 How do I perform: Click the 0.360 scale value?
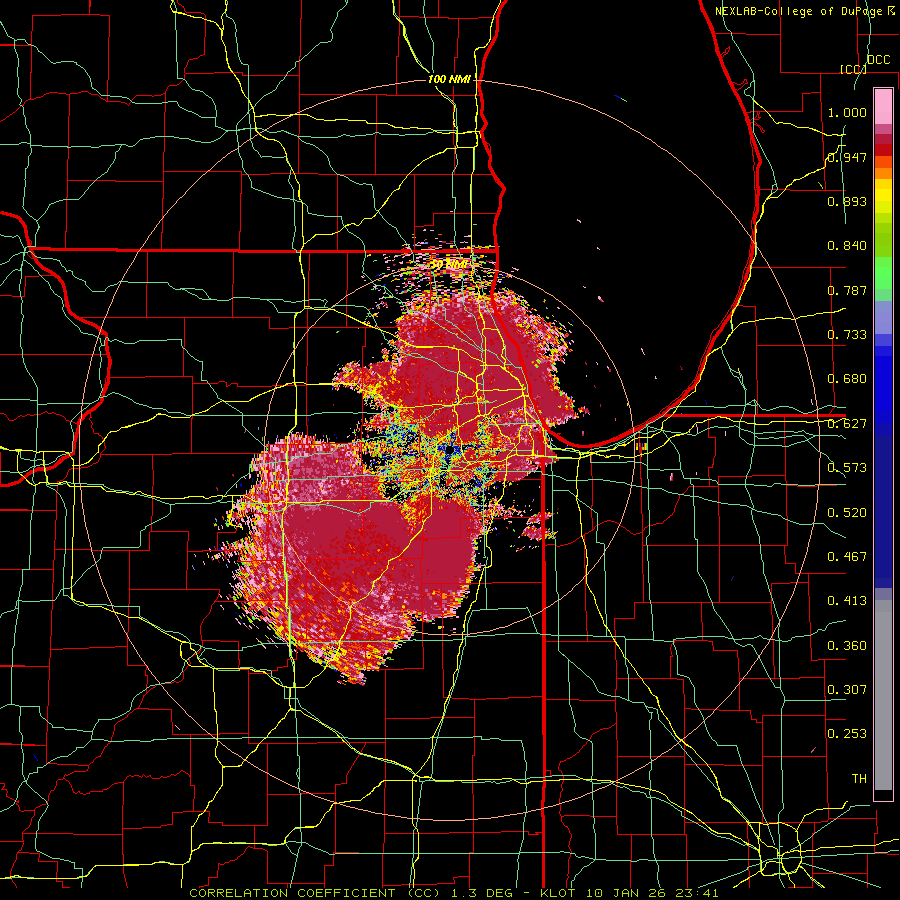point(847,646)
